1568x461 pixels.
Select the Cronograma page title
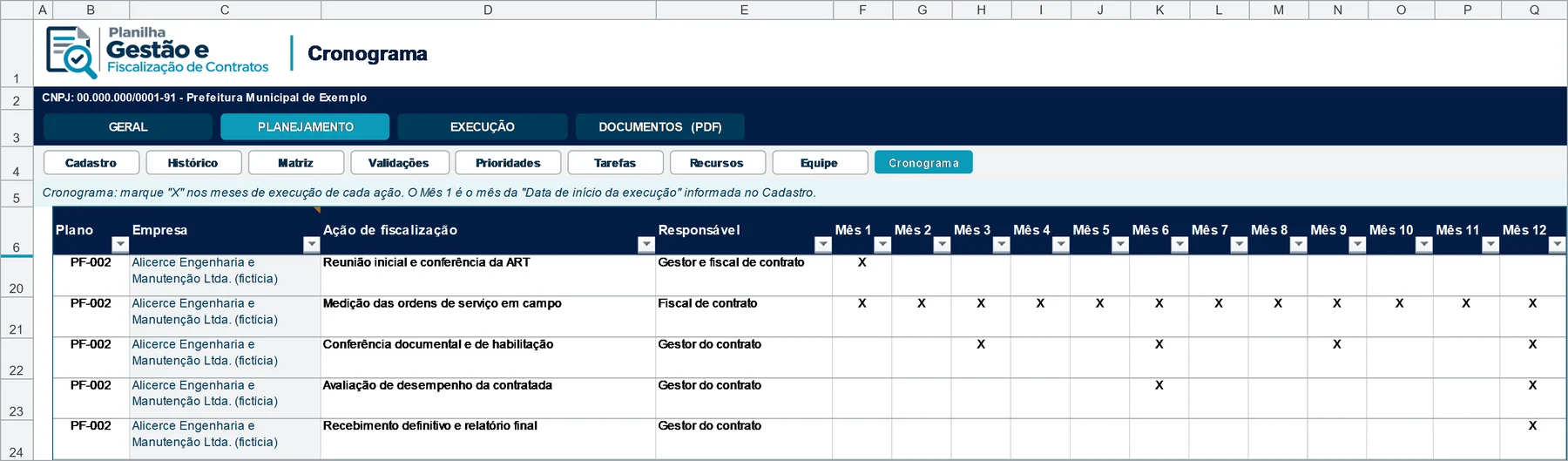(x=367, y=54)
